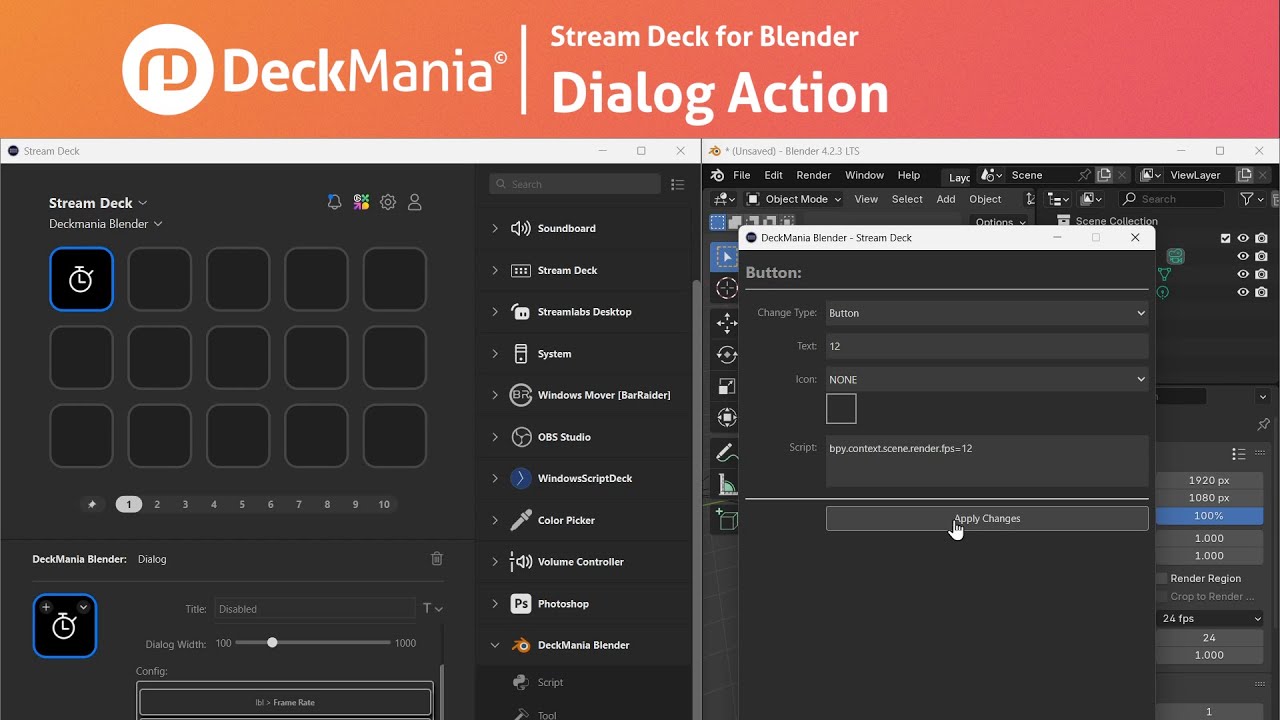Open the 24 fps frame rate dropdown
Image resolution: width=1280 pixels, height=720 pixels.
[1209, 618]
